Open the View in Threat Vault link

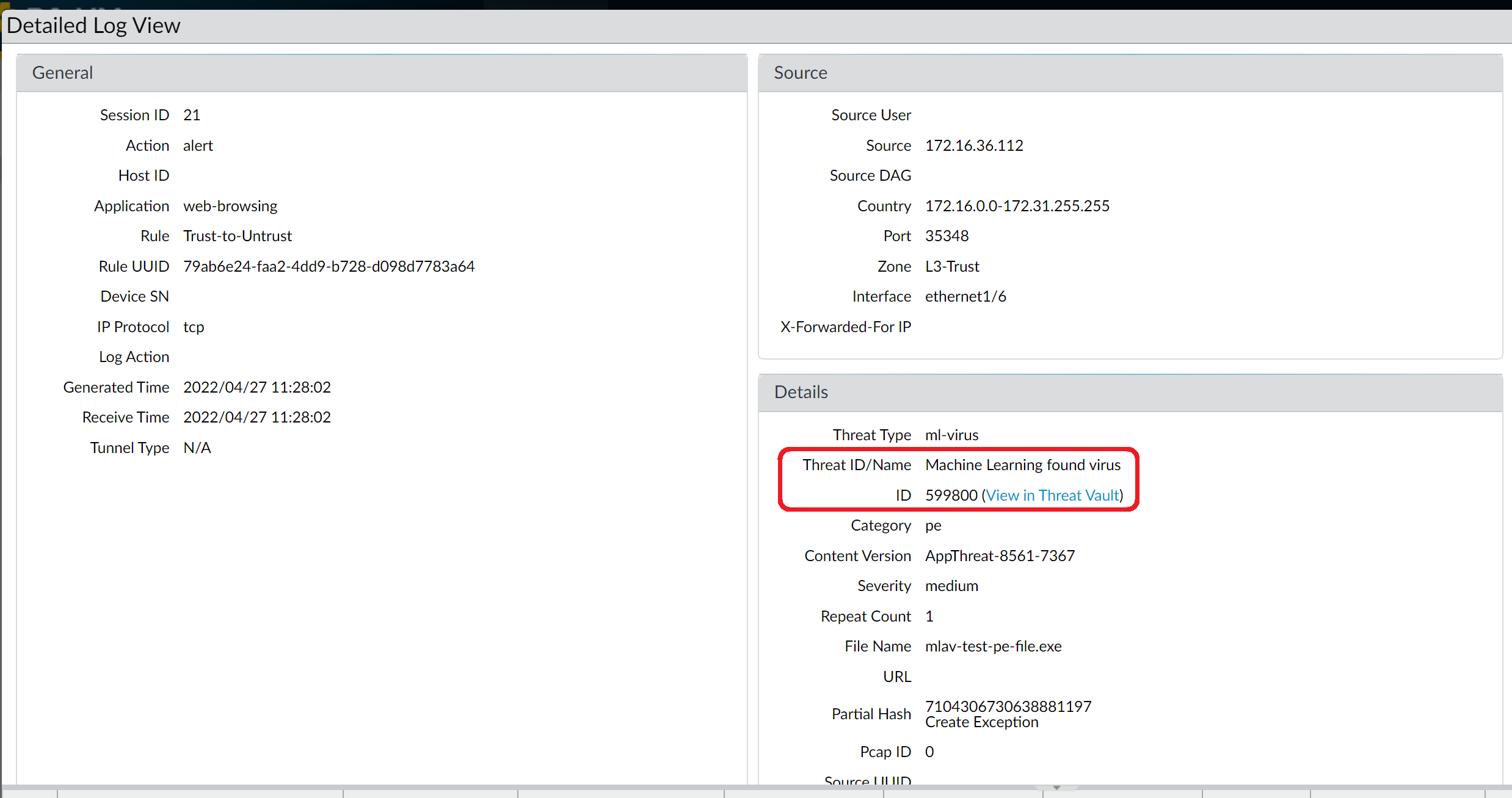click(x=1053, y=495)
